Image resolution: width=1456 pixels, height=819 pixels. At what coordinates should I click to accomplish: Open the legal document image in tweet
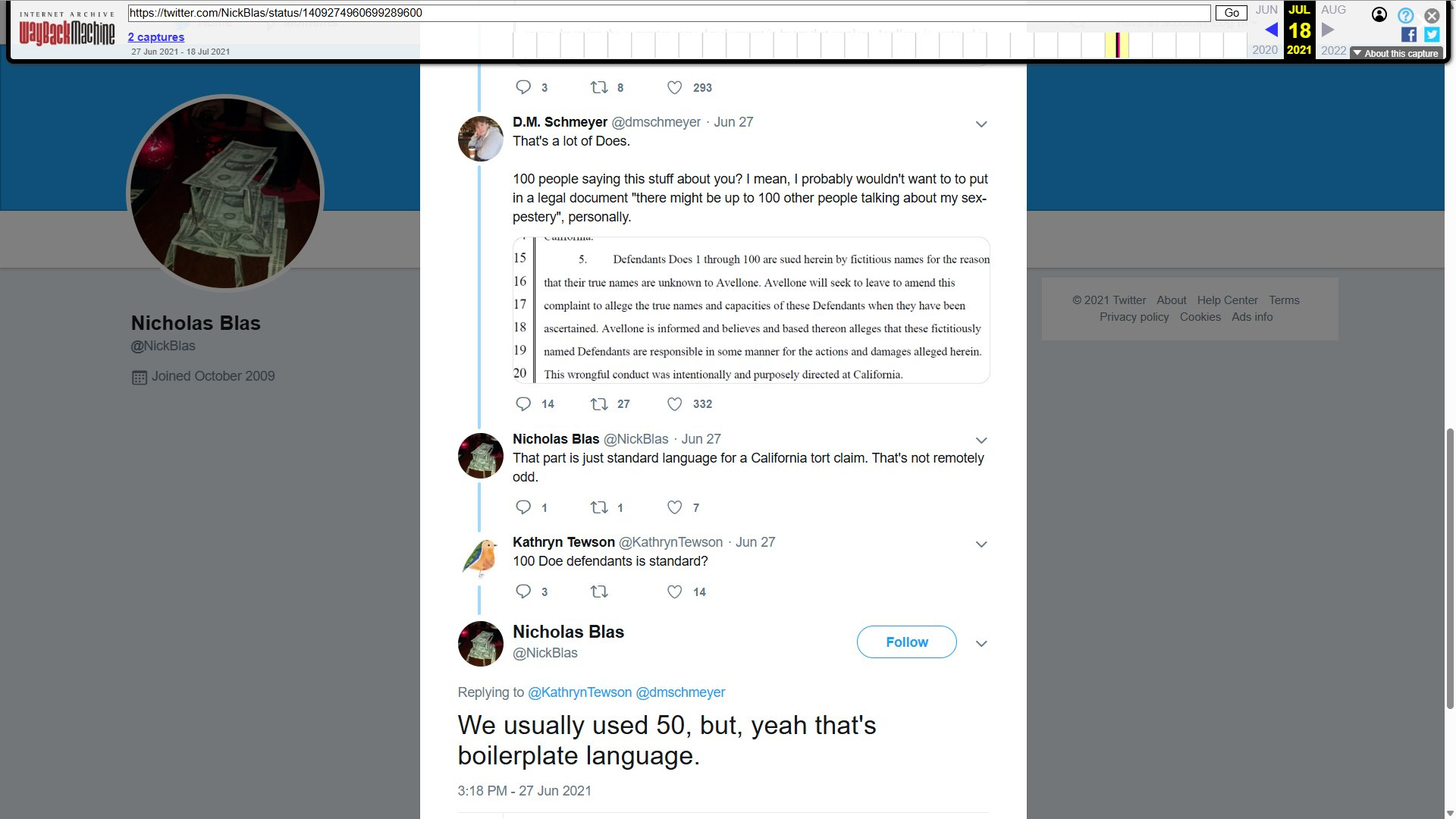tap(751, 310)
